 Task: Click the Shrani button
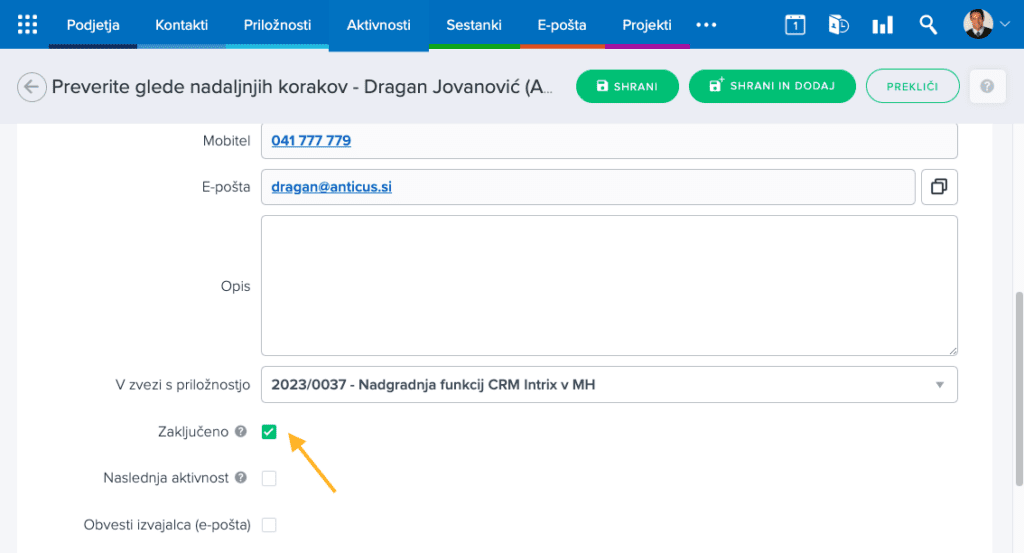tap(627, 87)
